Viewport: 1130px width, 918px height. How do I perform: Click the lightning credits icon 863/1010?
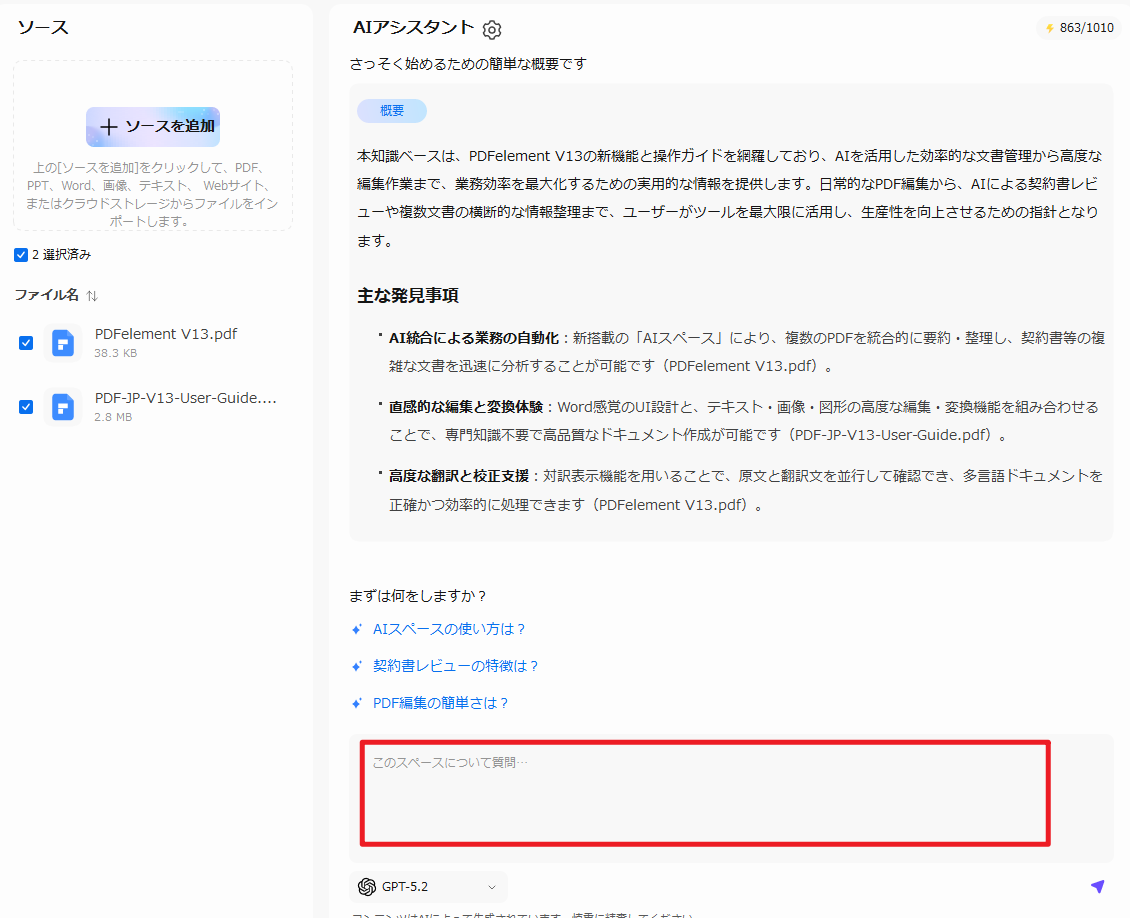click(x=1050, y=28)
